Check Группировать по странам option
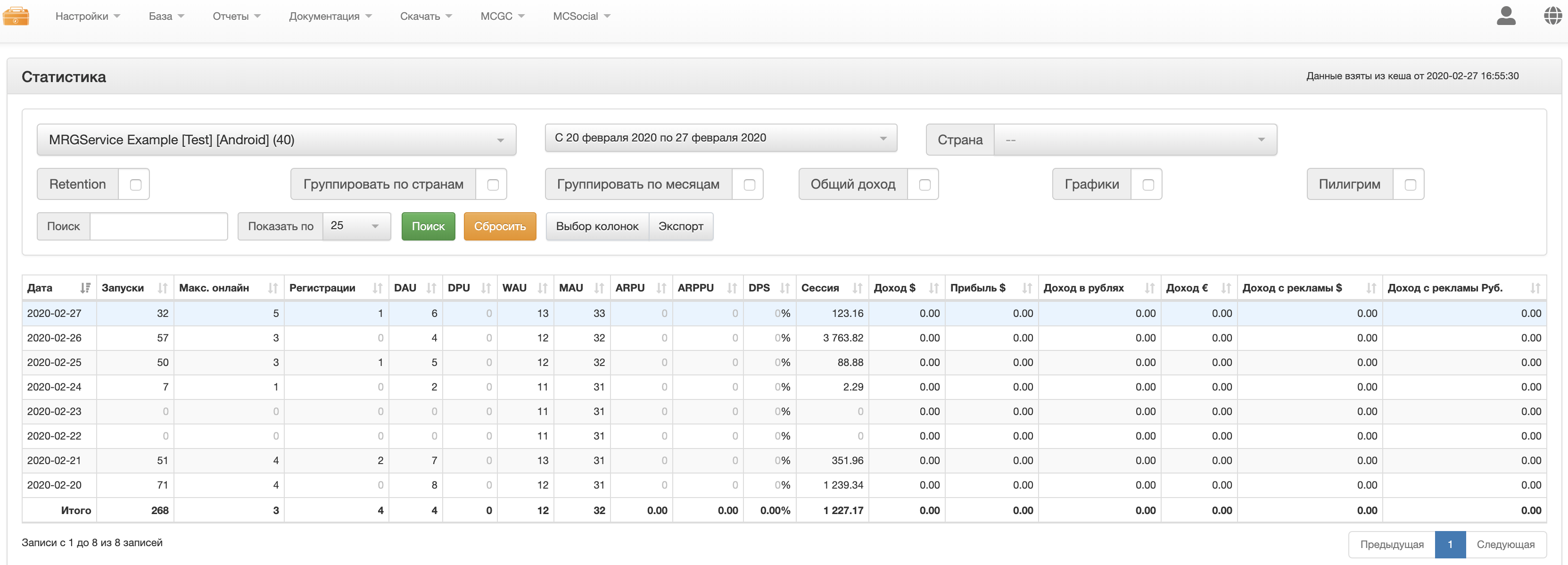The width and height of the screenshot is (1568, 565). coord(493,184)
